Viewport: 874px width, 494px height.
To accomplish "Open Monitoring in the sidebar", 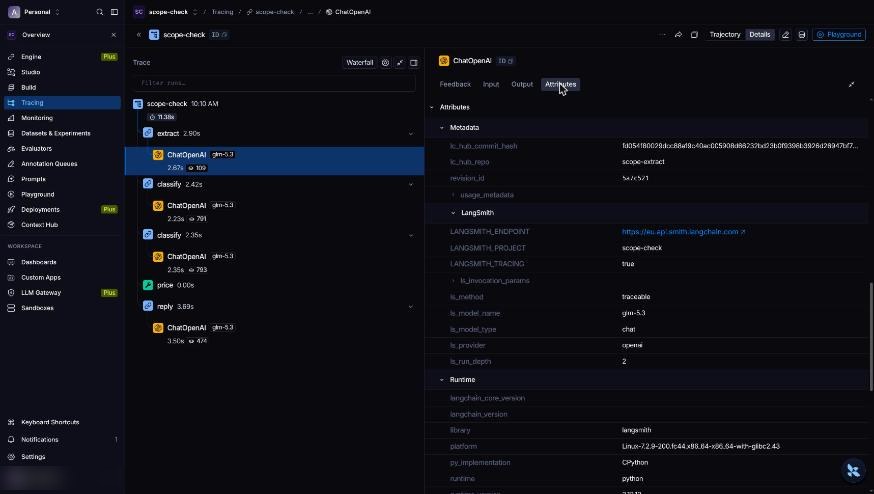I will coord(37,118).
